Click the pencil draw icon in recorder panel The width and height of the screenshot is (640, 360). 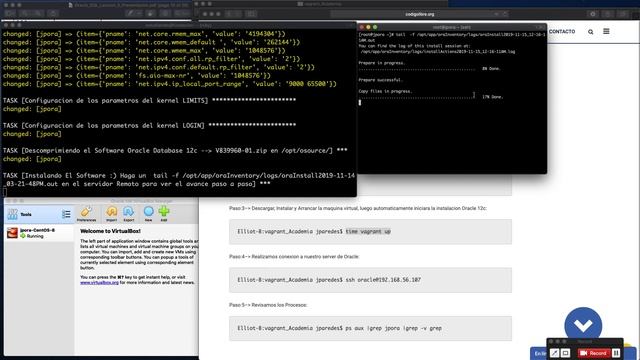click(554, 353)
